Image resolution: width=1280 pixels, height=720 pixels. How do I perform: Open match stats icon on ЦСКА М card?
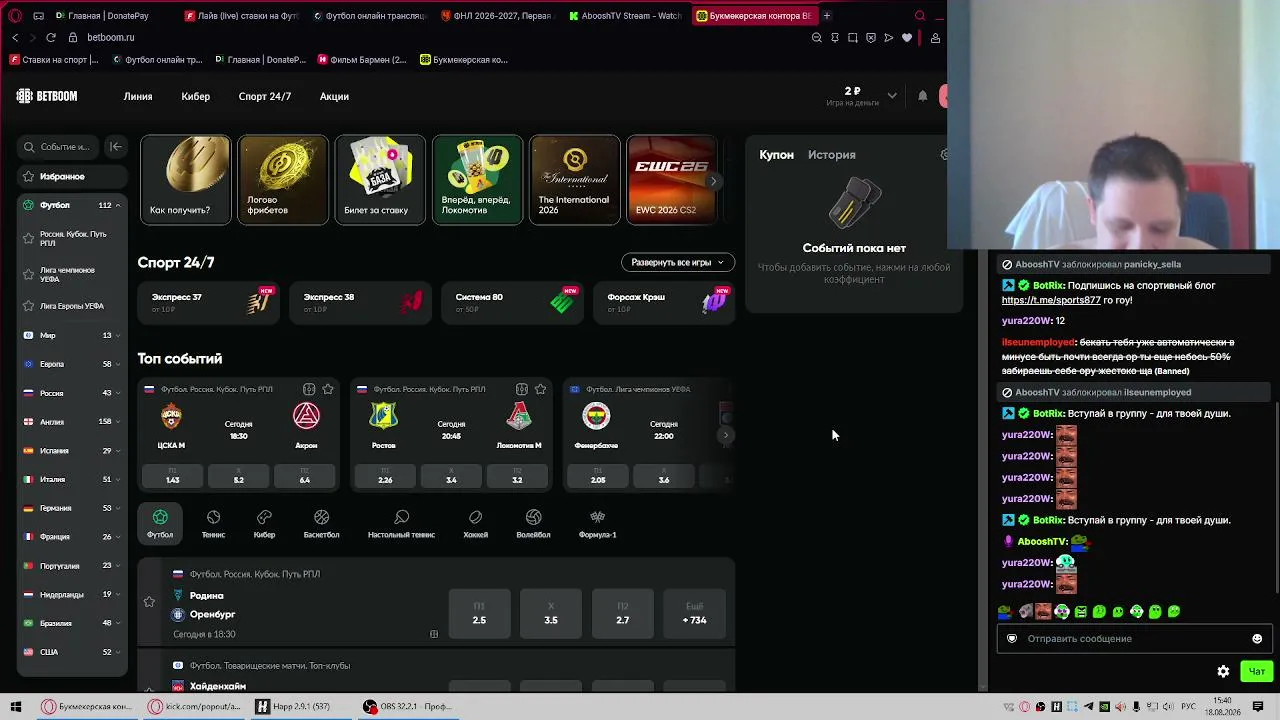tap(309, 389)
